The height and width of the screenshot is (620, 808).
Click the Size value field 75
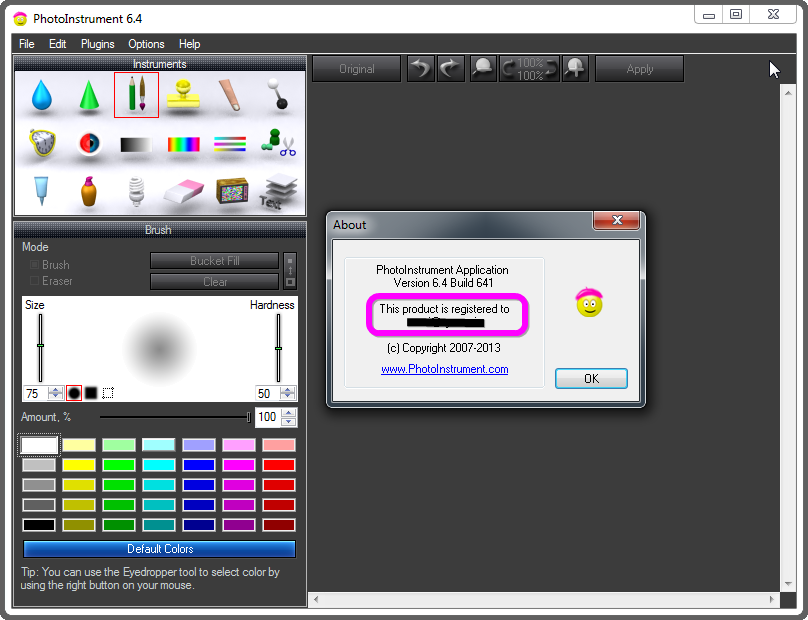[35, 394]
